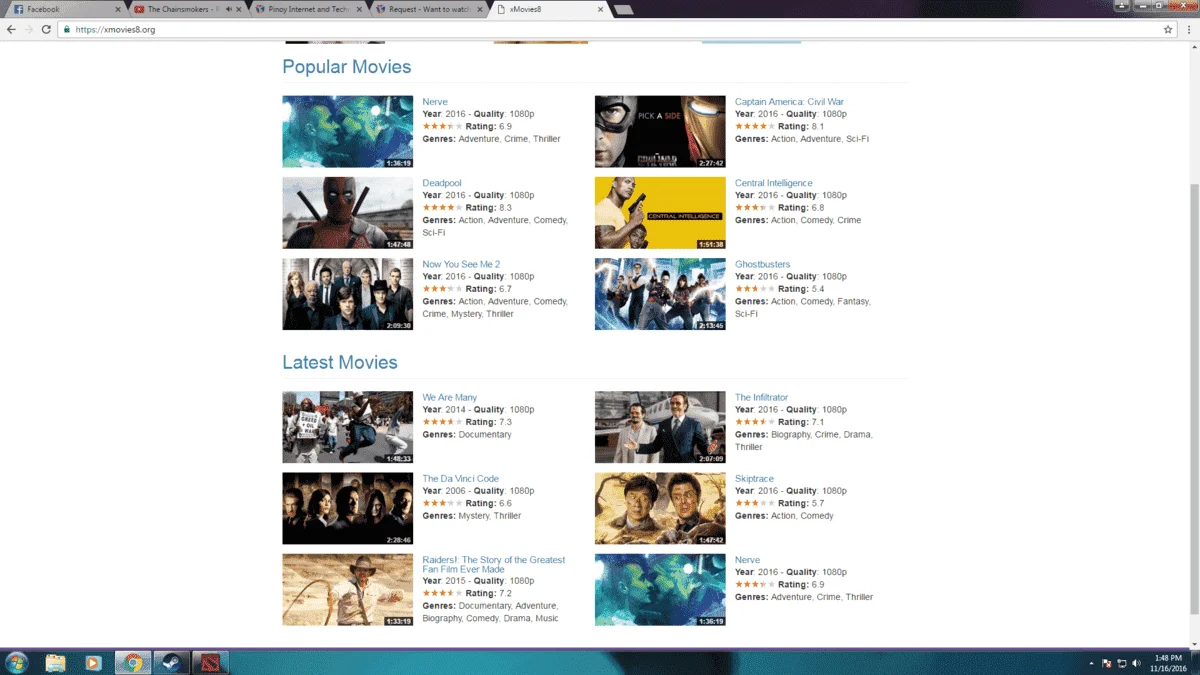Switch to Request - Want to watch tab
The image size is (1200, 675).
click(x=430, y=9)
